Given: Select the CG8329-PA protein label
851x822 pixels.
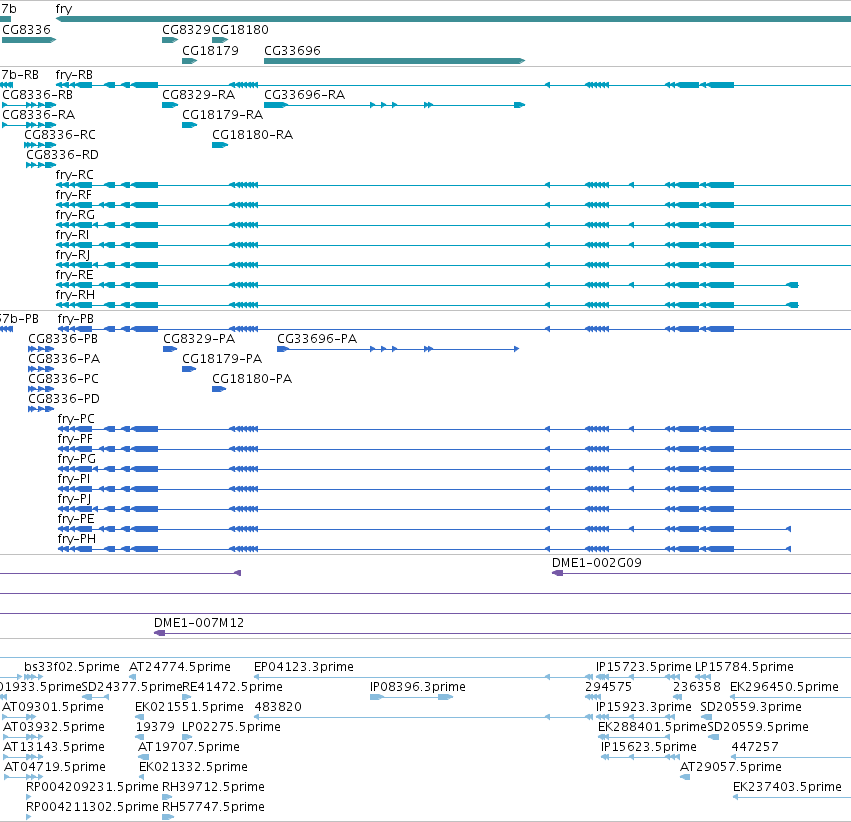Looking at the screenshot, I should [x=199, y=339].
